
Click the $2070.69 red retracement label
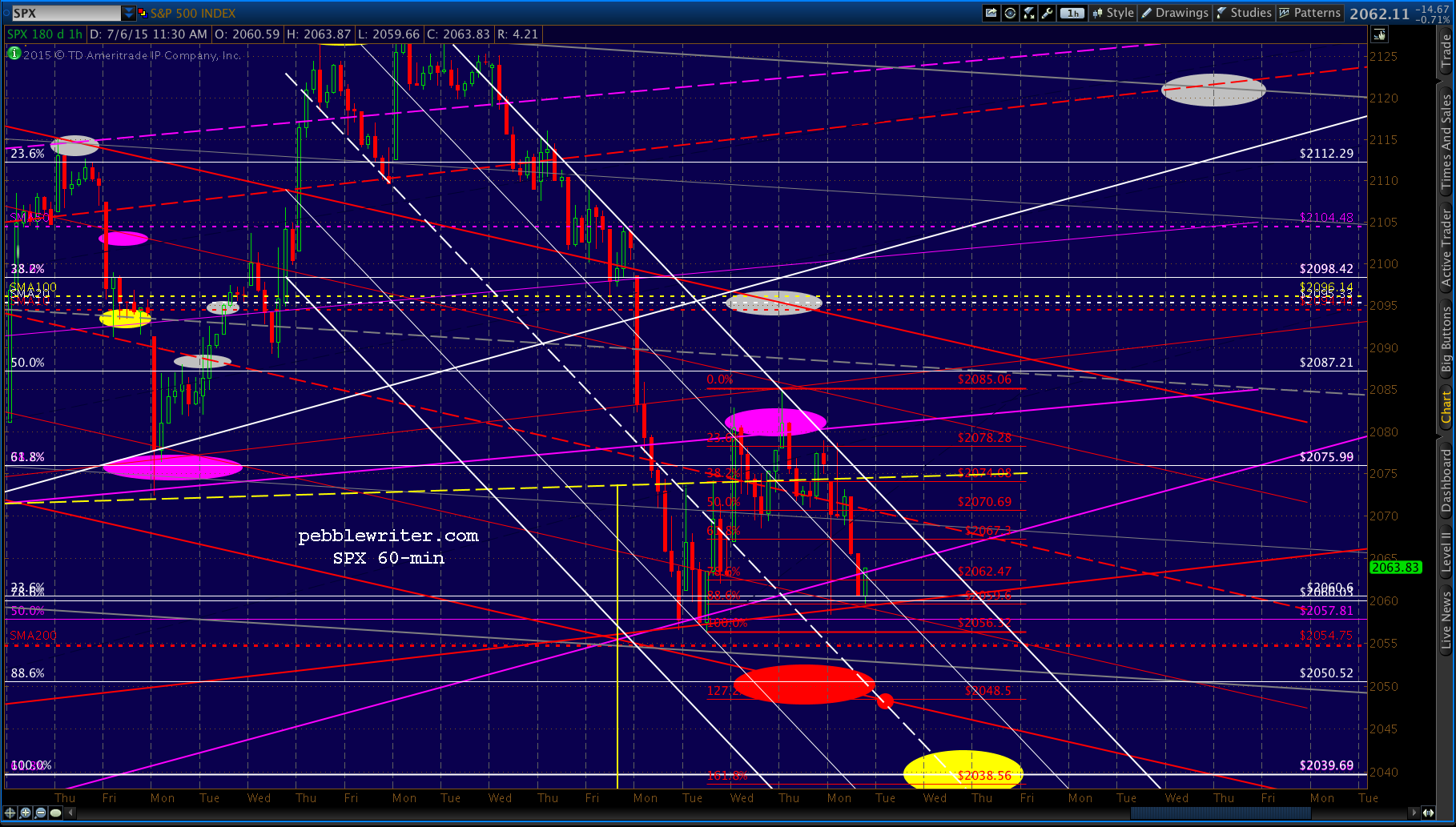pyautogui.click(x=984, y=501)
